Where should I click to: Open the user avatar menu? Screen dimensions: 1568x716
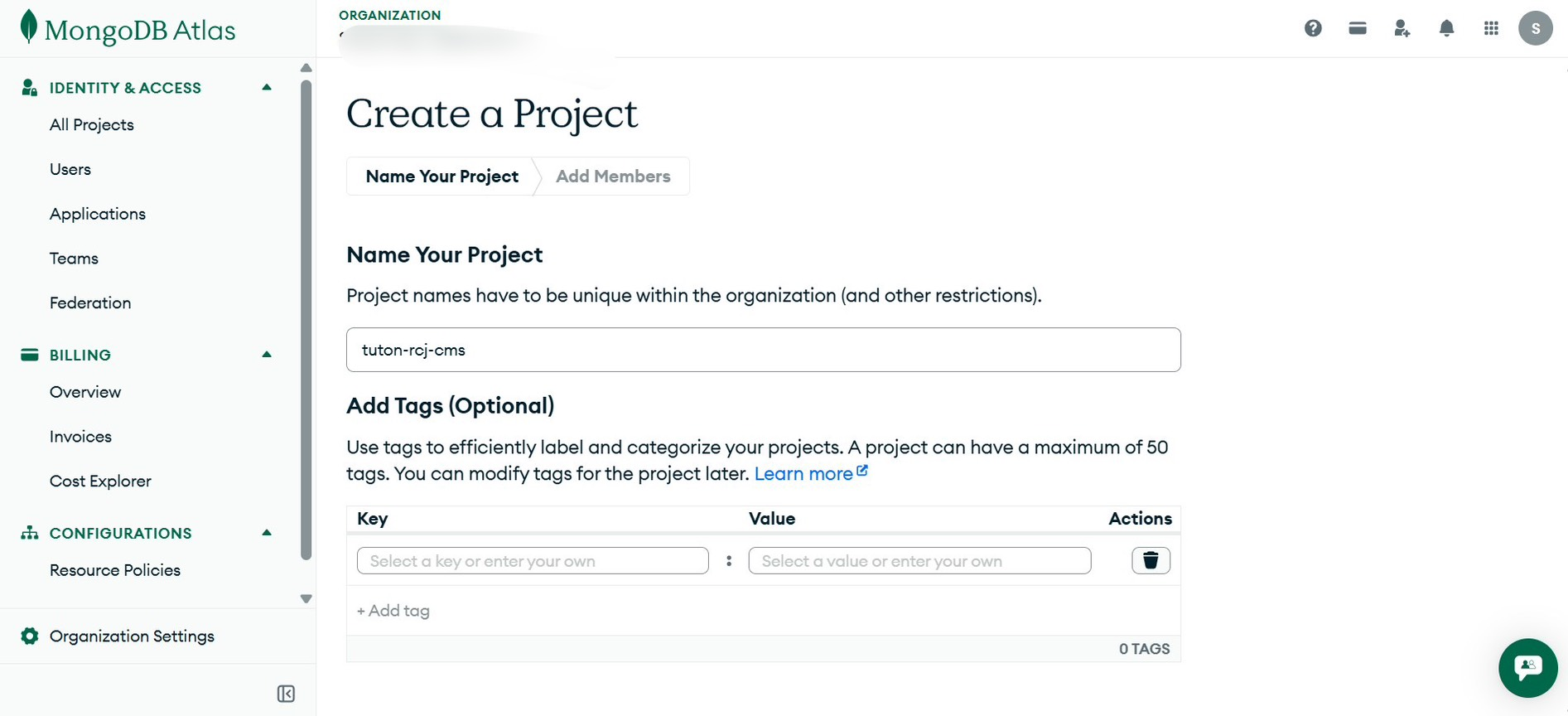(x=1535, y=28)
